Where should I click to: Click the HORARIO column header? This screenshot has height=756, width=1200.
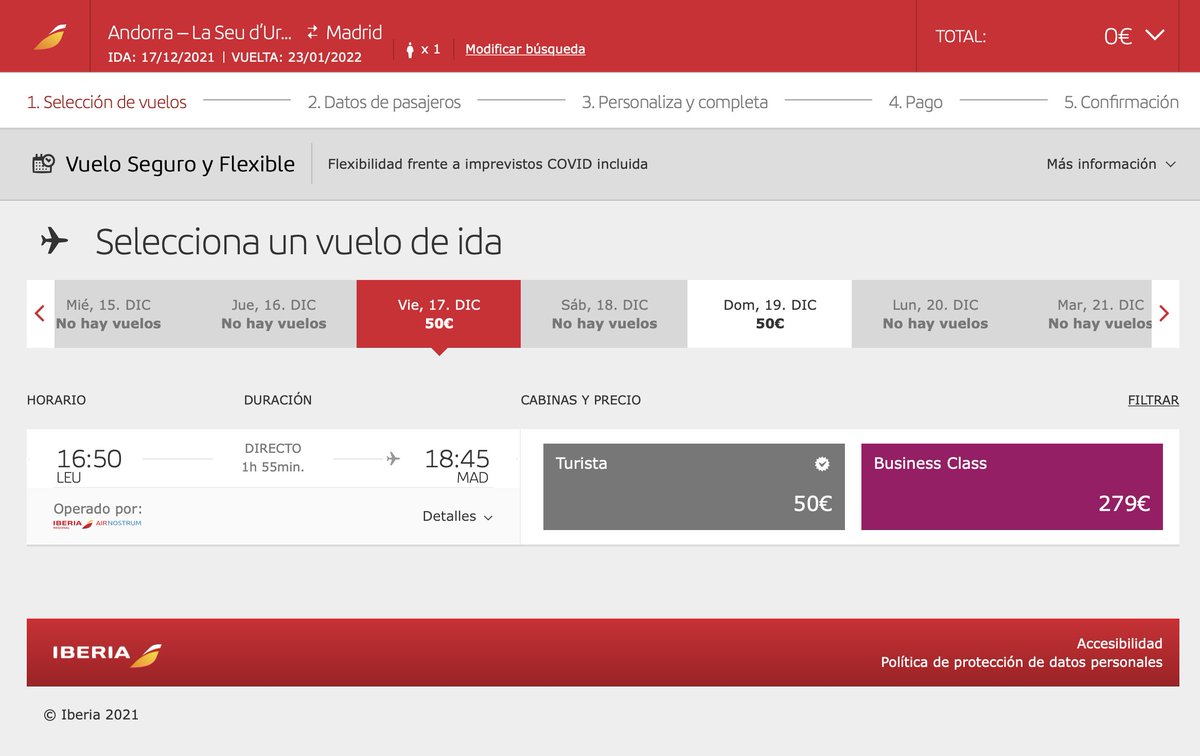[57, 400]
